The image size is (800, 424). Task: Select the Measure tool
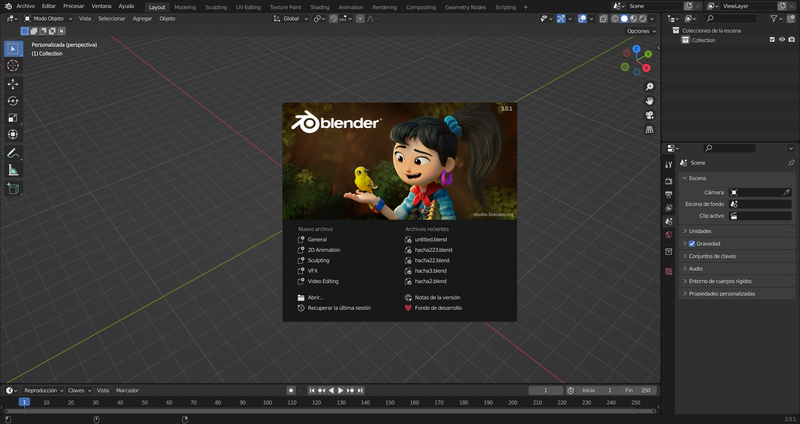(13, 170)
